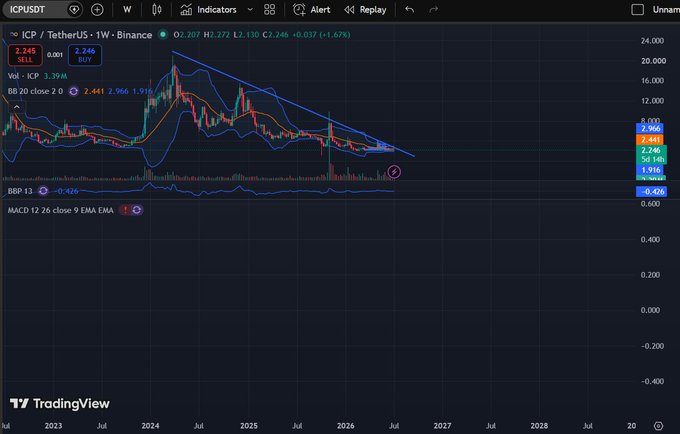Select the MACD 12 26 close 9 legend

click(60, 210)
